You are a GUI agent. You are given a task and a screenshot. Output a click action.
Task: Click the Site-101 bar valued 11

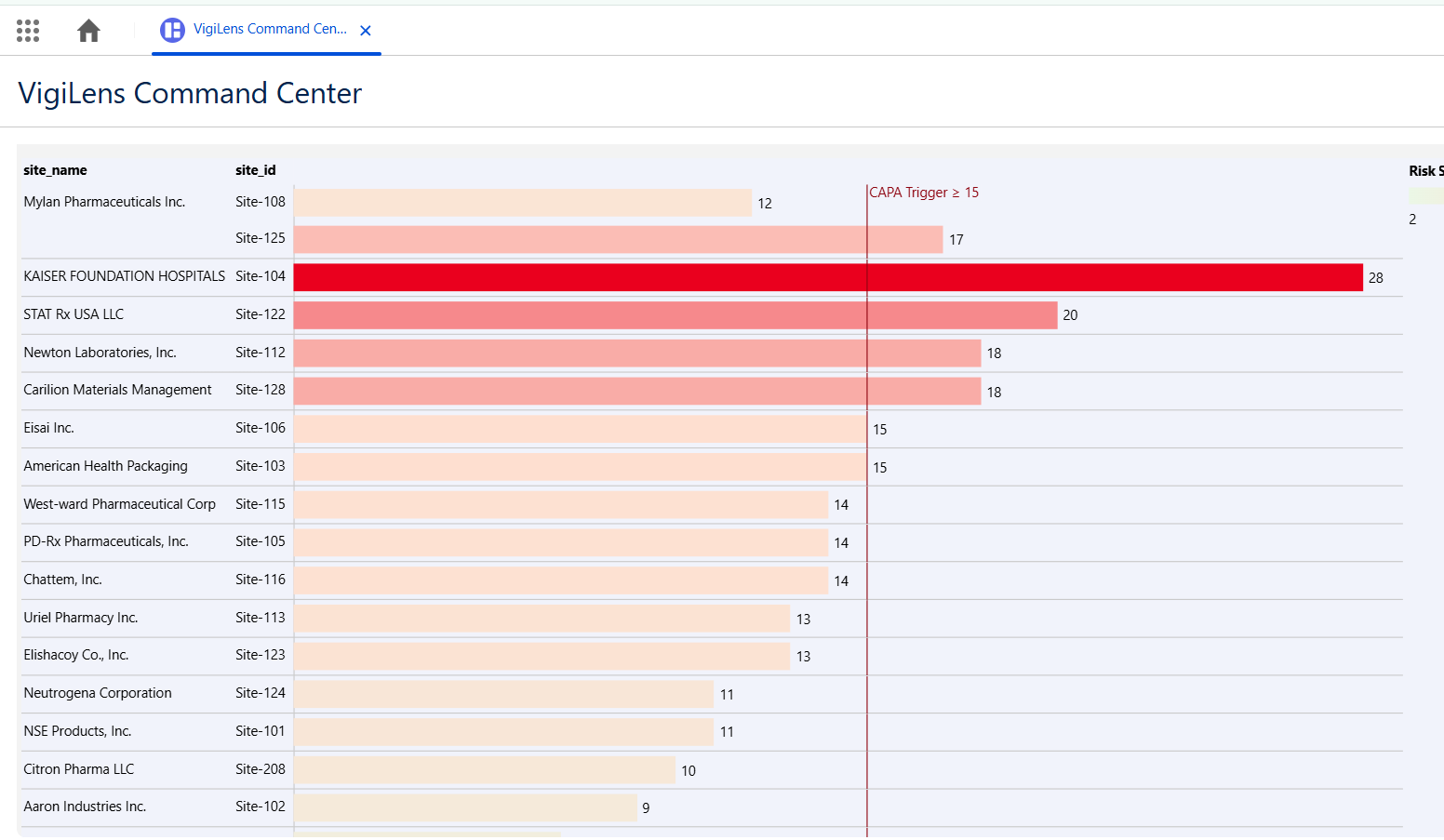click(503, 732)
